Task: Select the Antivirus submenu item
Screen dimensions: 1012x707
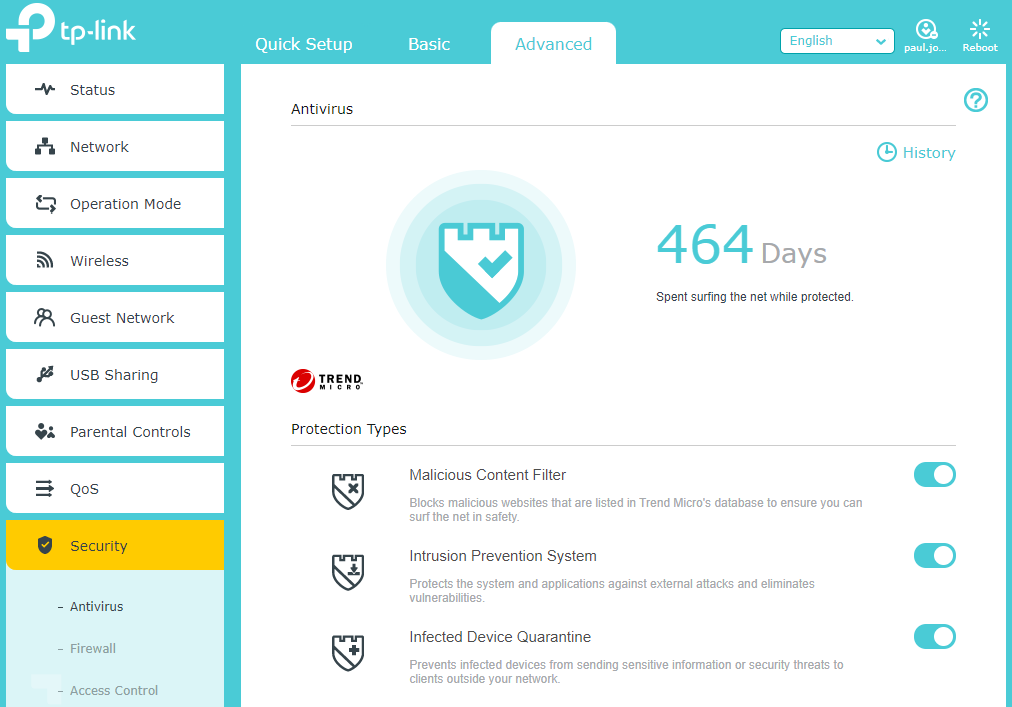Action: [96, 606]
